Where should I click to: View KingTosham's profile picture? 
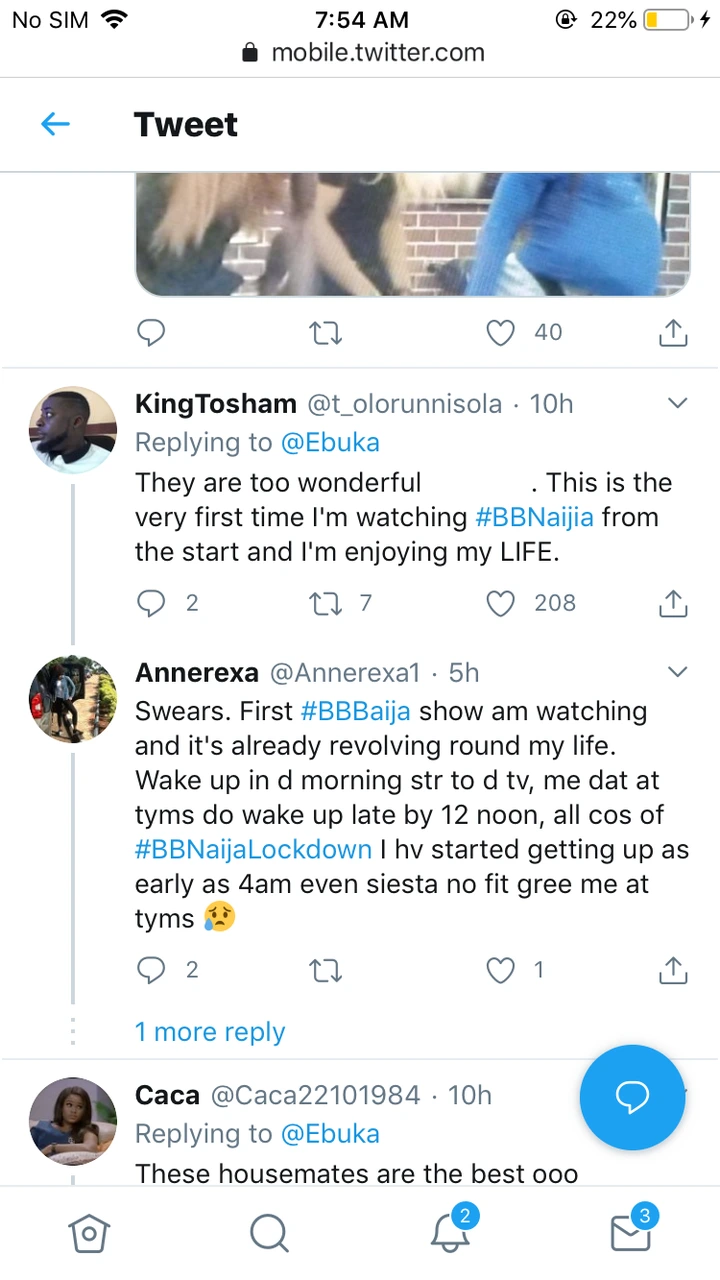click(x=73, y=431)
